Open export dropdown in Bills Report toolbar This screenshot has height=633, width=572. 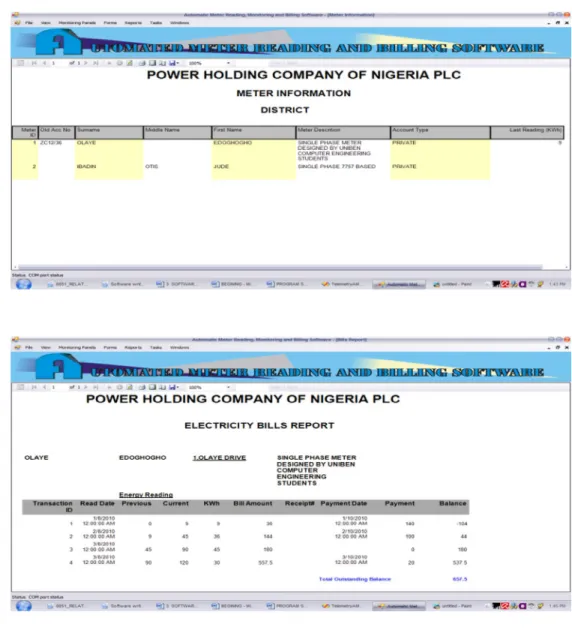[x=174, y=388]
